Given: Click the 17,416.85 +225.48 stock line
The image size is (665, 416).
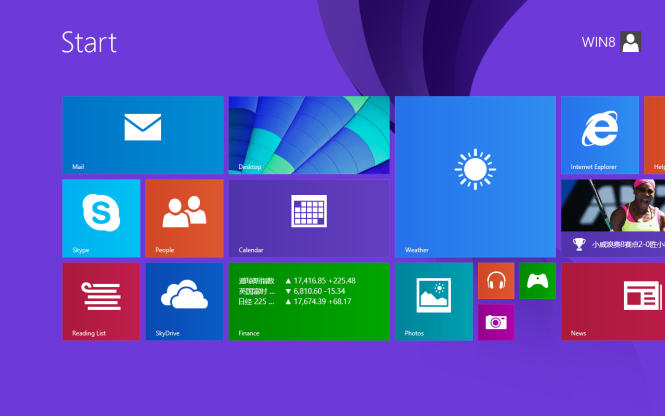Looking at the screenshot, I should (321, 281).
